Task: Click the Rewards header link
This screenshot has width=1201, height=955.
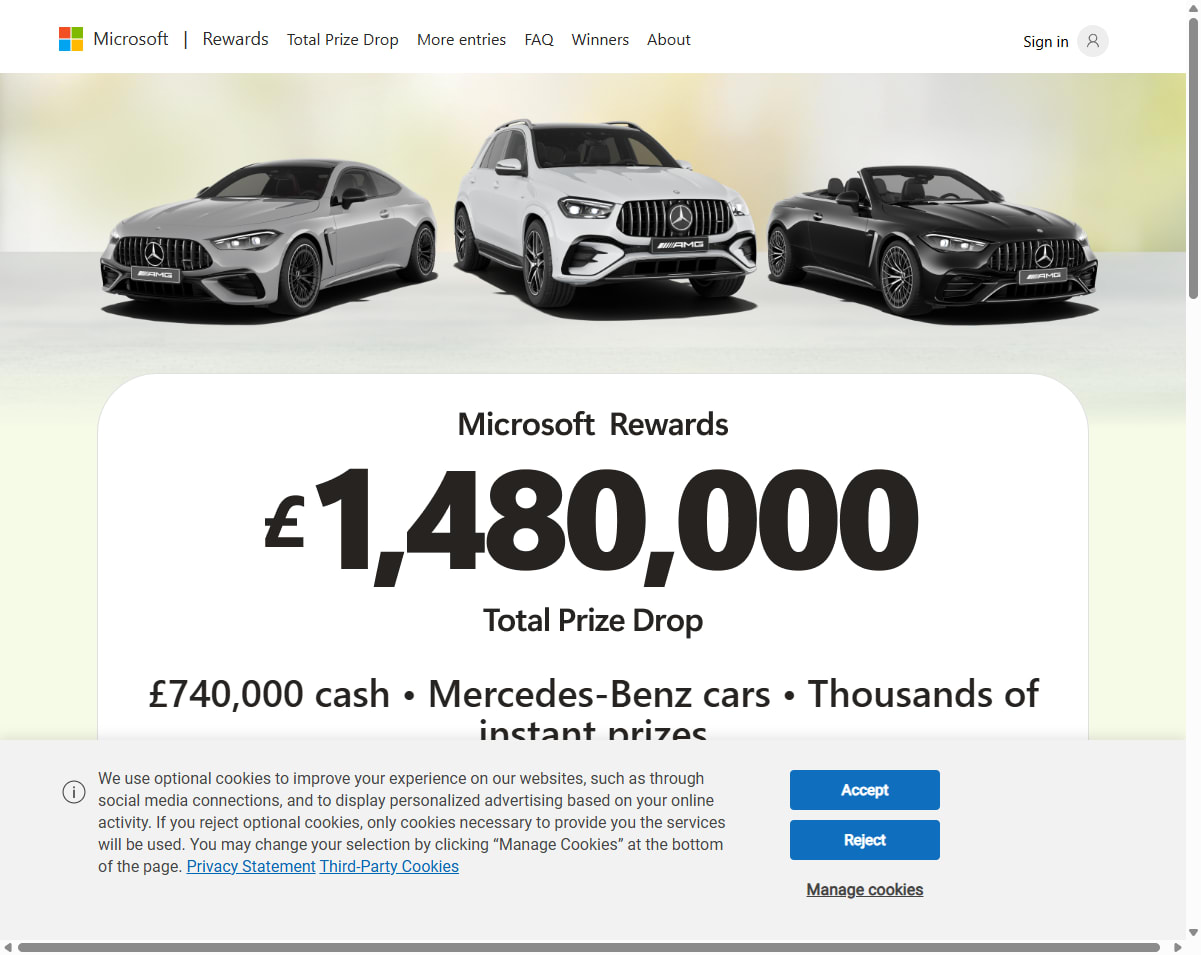Action: 235,39
